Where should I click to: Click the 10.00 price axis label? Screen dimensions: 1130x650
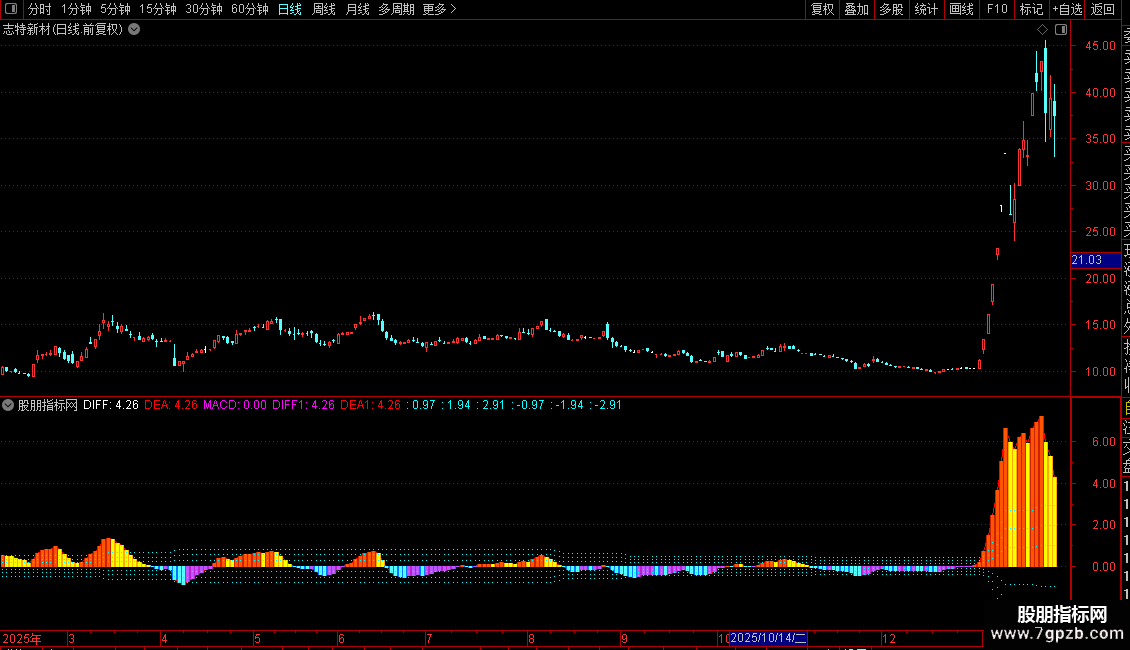(x=1100, y=372)
